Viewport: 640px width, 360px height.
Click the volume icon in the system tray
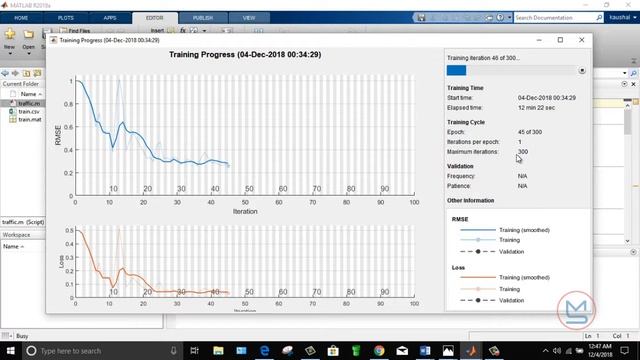(x=557, y=351)
